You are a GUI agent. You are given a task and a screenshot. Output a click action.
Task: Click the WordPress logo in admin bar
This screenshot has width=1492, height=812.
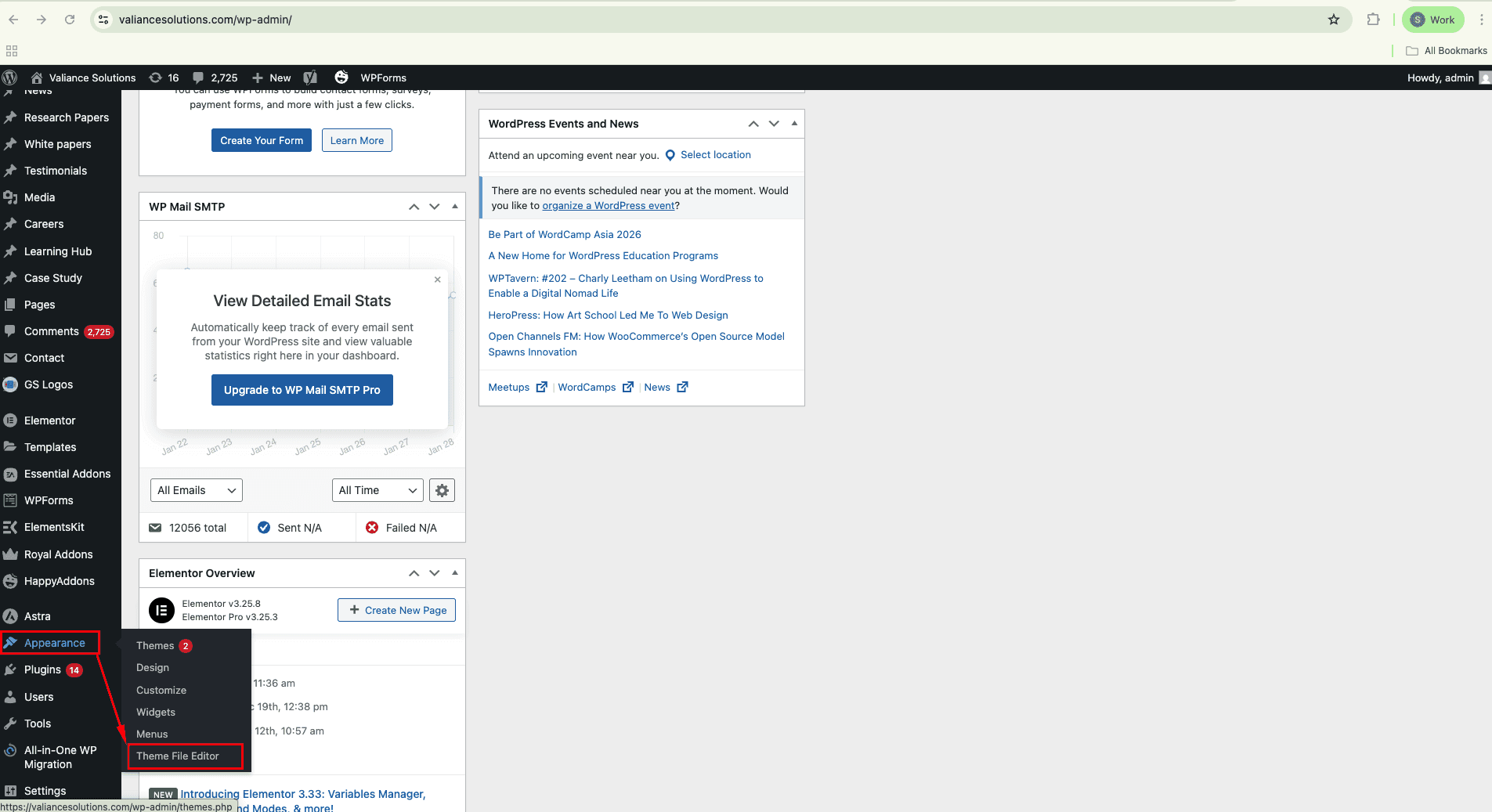[9, 78]
